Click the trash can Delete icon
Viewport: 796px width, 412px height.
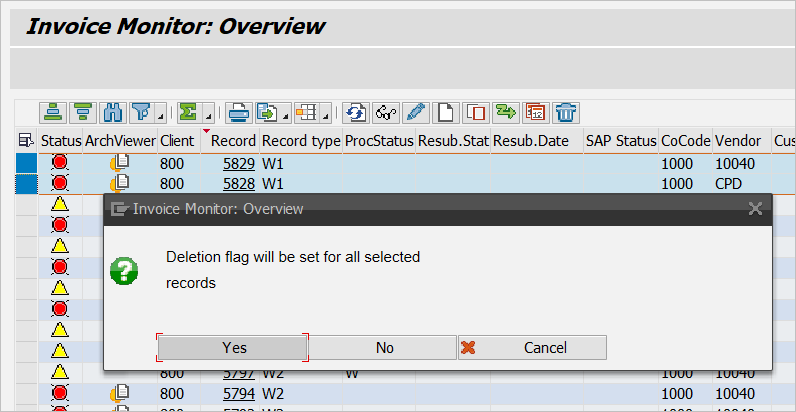point(565,111)
